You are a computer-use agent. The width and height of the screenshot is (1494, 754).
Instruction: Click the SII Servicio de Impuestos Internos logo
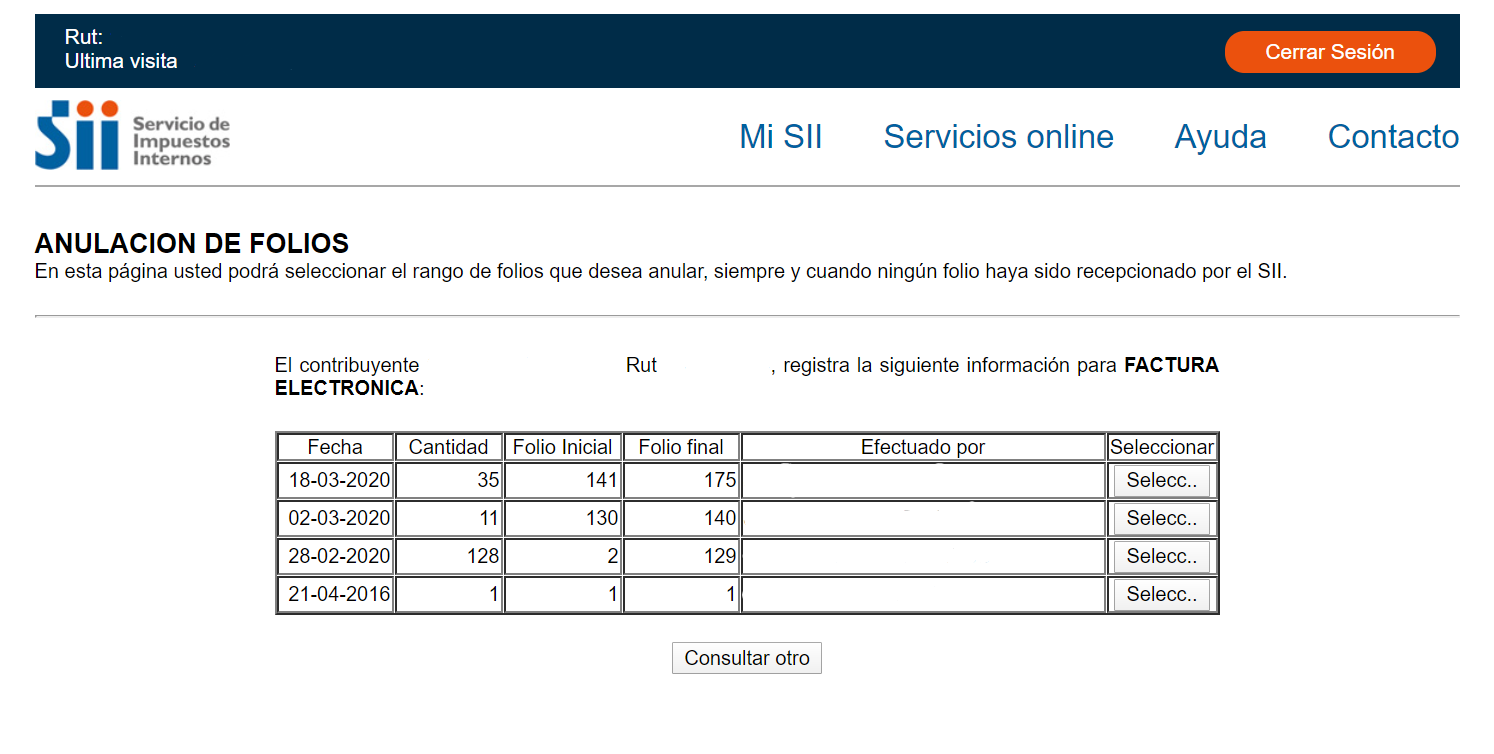pyautogui.click(x=132, y=136)
